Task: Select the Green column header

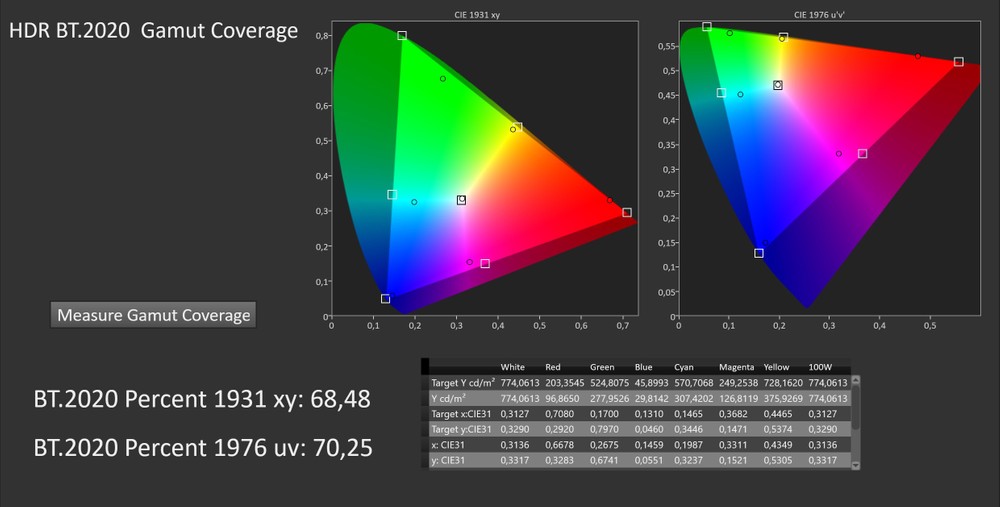Action: point(602,367)
